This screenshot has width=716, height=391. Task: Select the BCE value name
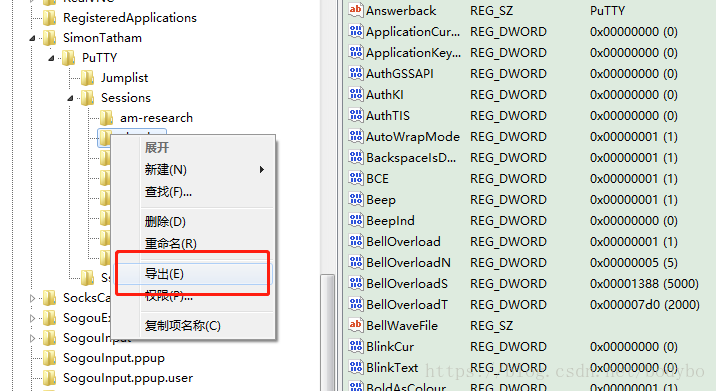(x=377, y=179)
